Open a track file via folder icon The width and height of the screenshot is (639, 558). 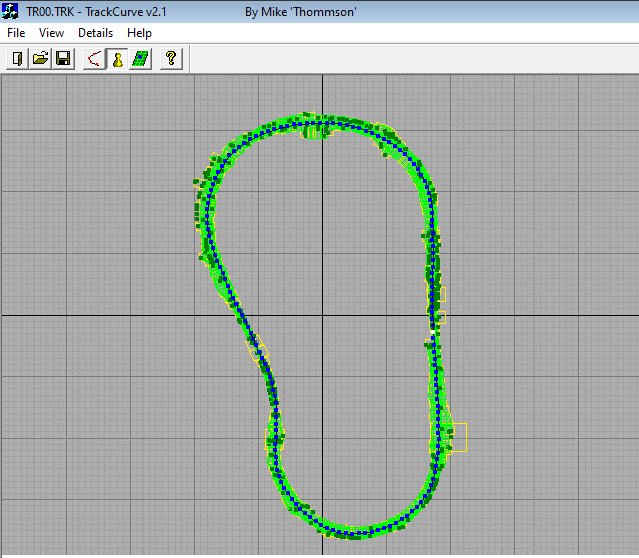pyautogui.click(x=40, y=59)
